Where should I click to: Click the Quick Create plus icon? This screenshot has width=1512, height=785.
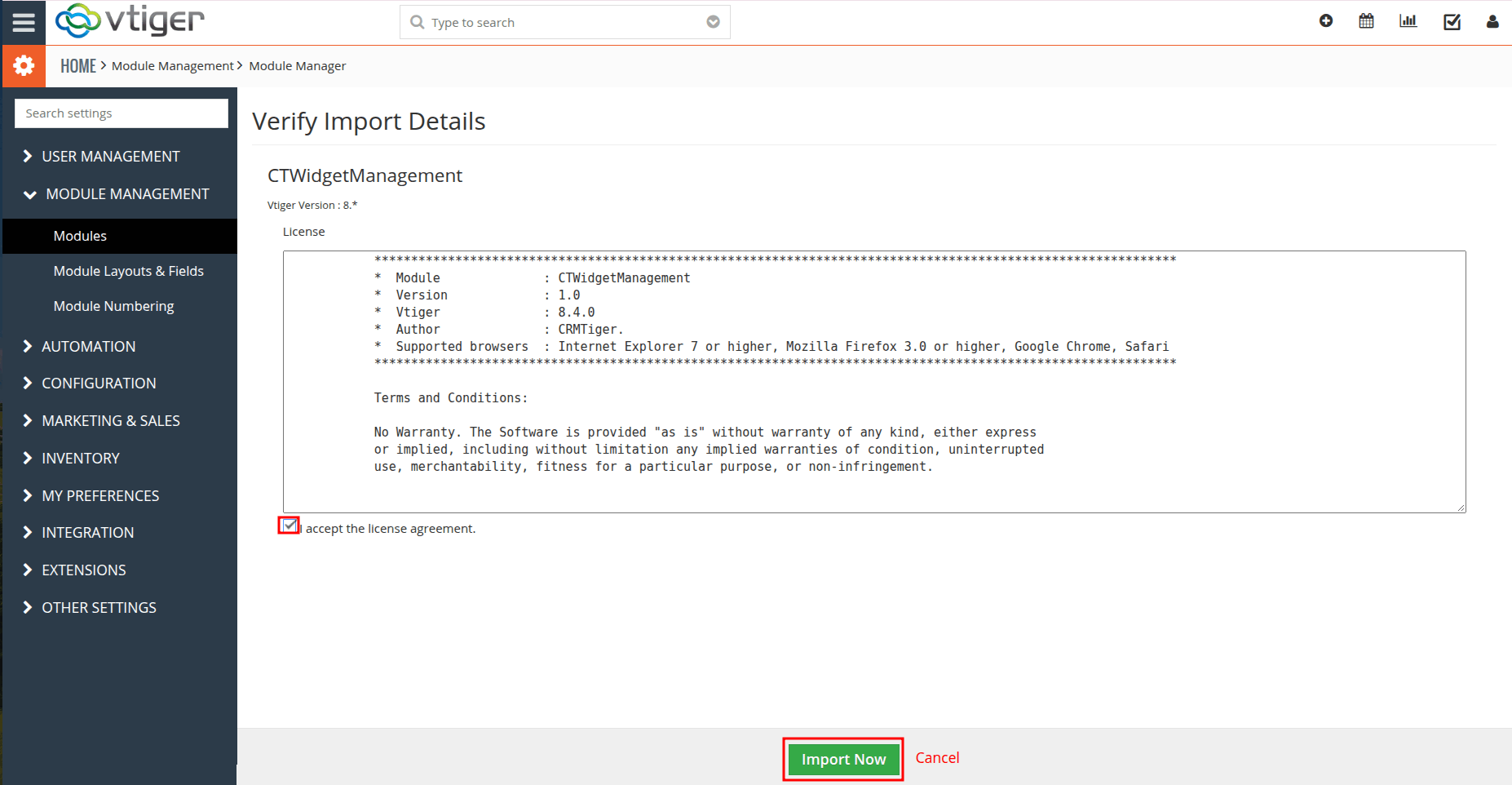pyautogui.click(x=1326, y=21)
